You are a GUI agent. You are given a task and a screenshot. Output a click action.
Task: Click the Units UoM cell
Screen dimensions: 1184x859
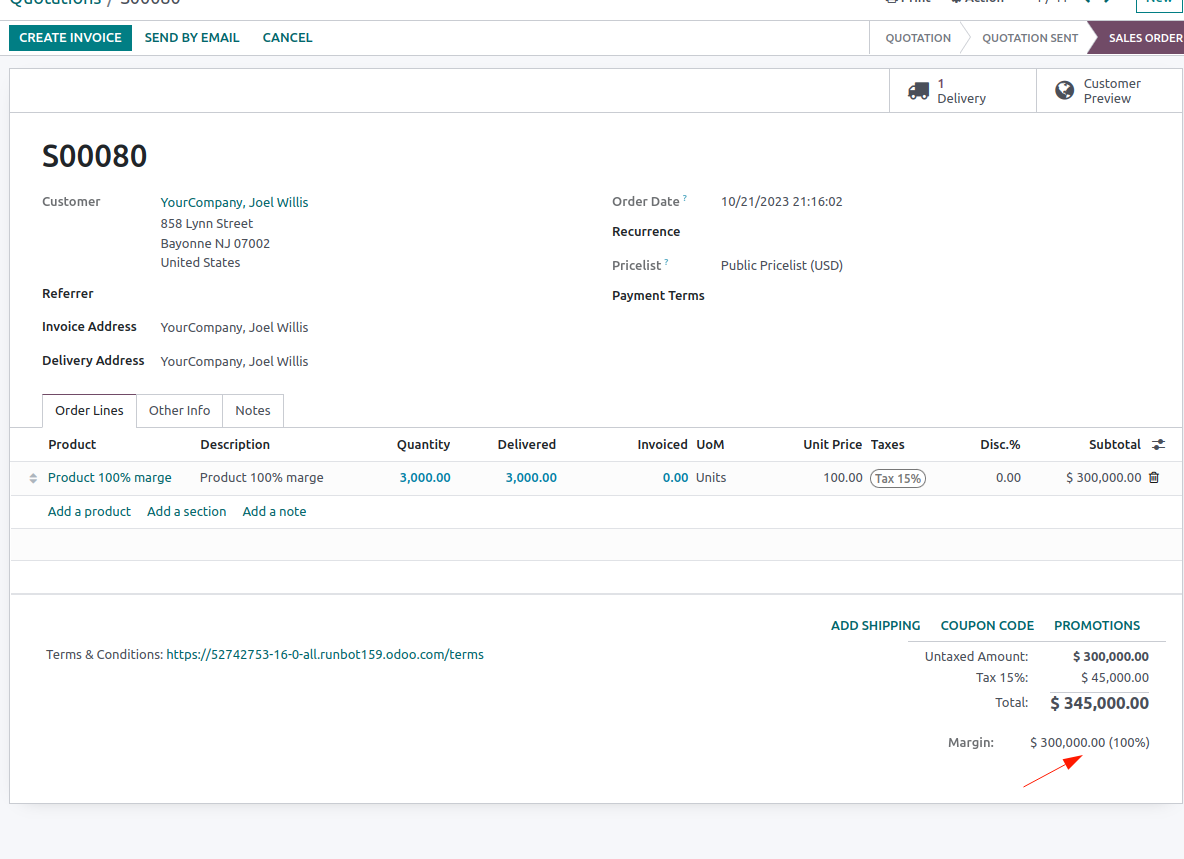711,478
